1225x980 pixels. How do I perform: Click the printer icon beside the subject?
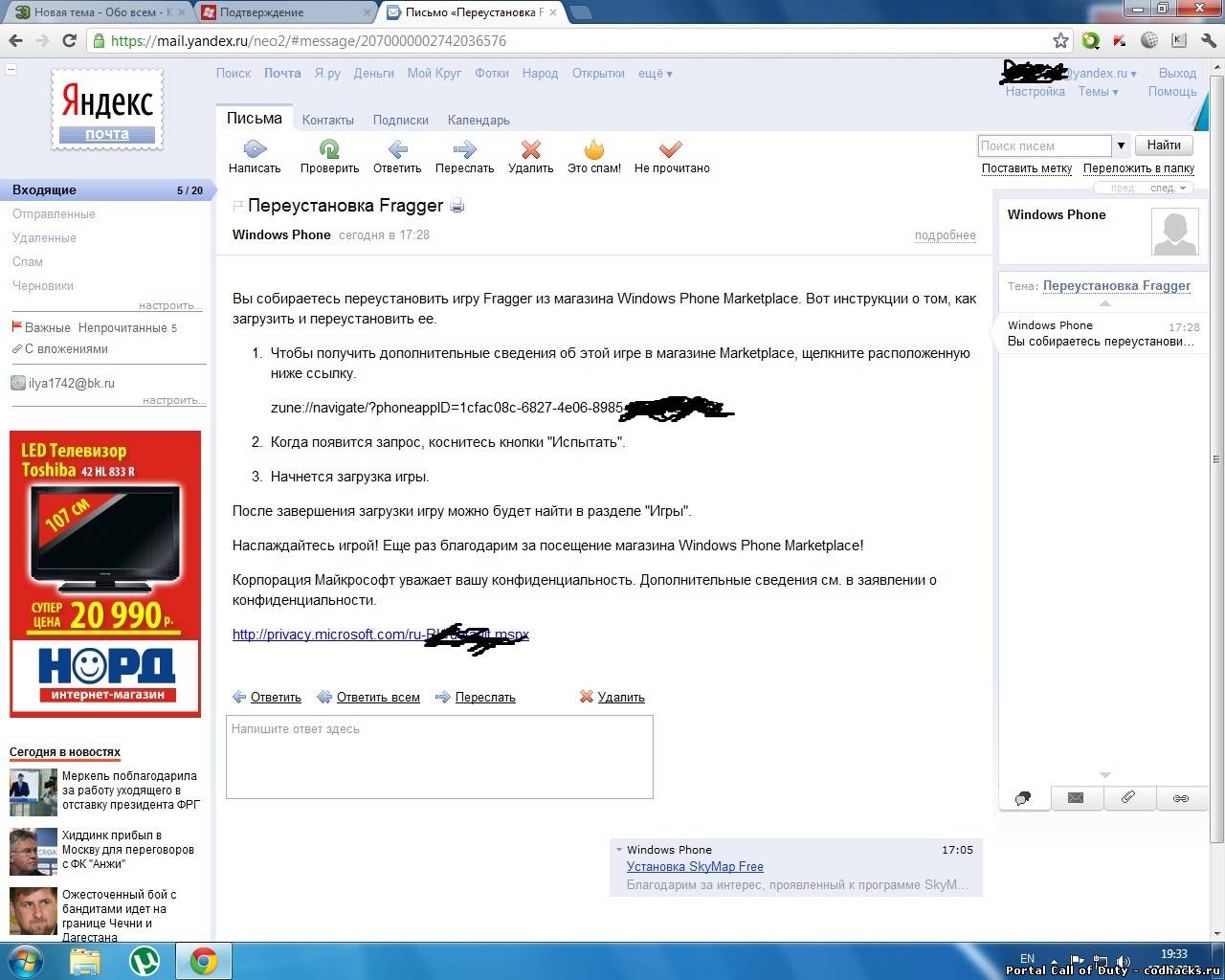pyautogui.click(x=457, y=206)
